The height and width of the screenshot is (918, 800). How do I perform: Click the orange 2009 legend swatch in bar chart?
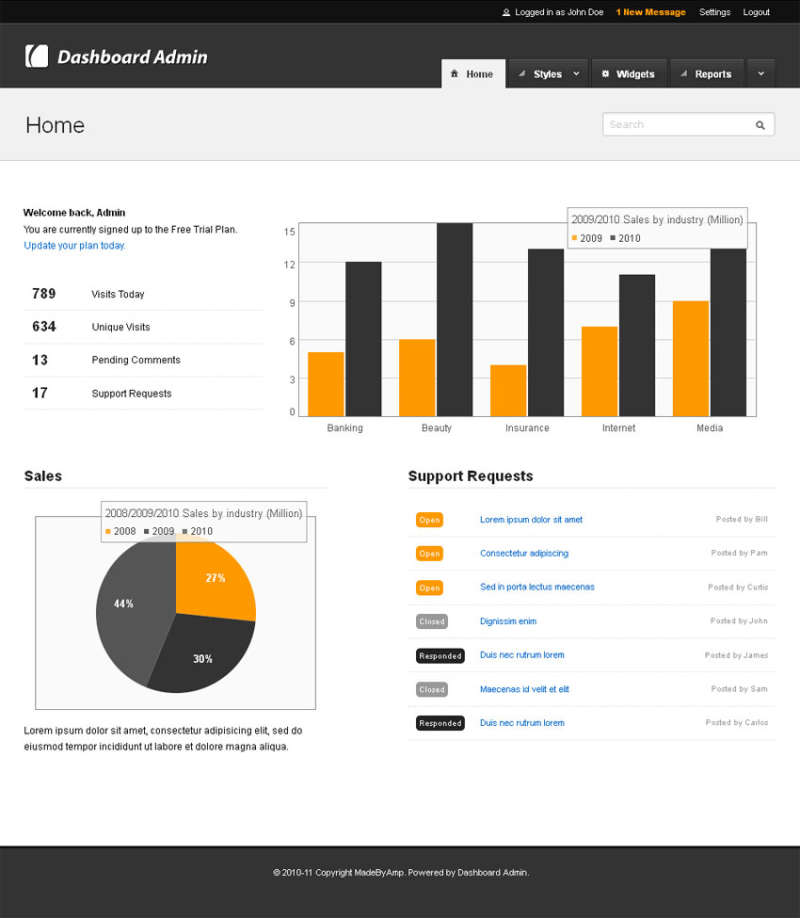click(575, 238)
